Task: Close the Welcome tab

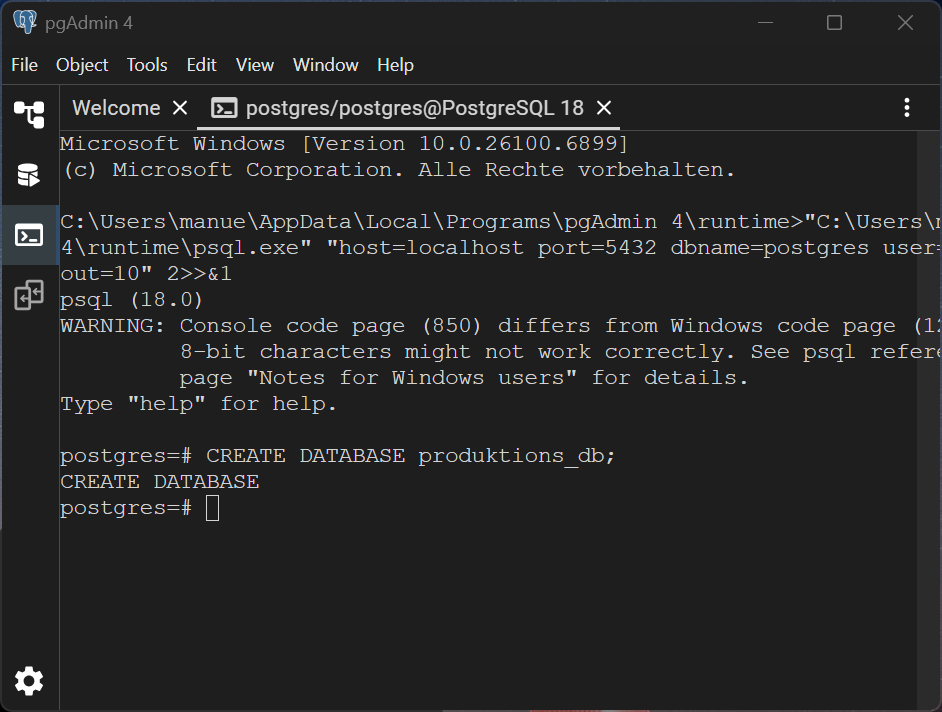Action: pyautogui.click(x=180, y=108)
